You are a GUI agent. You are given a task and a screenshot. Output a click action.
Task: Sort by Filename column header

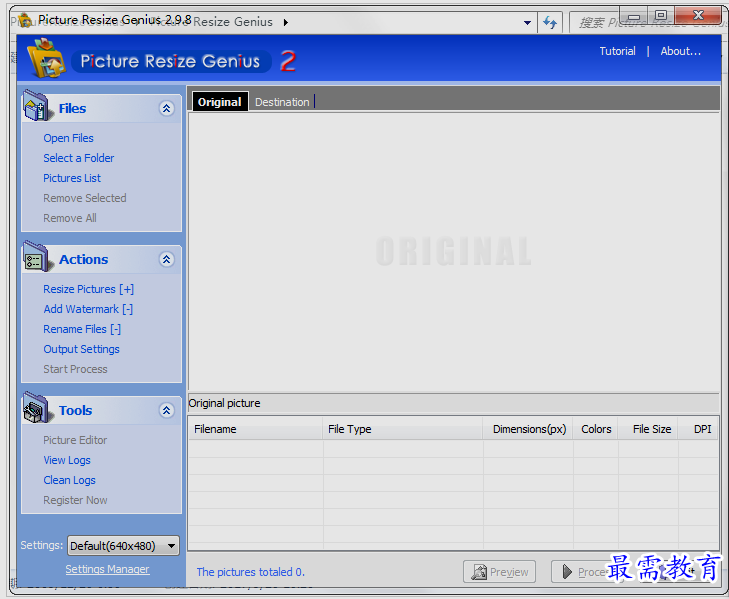click(255, 429)
